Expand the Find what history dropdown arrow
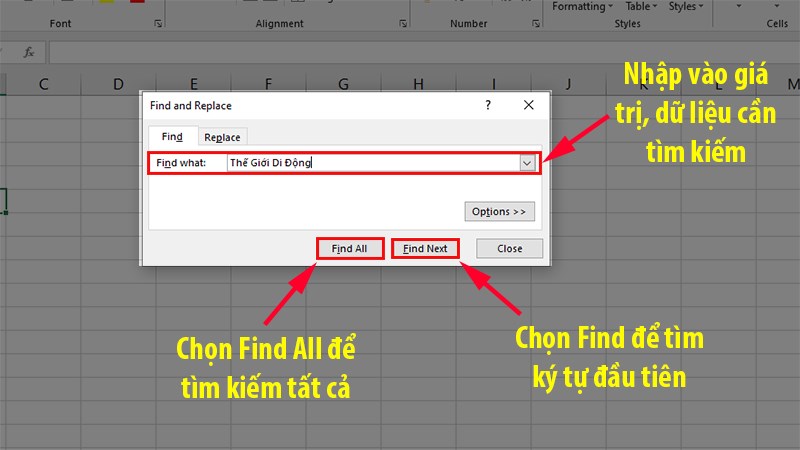The image size is (800, 450). (528, 163)
